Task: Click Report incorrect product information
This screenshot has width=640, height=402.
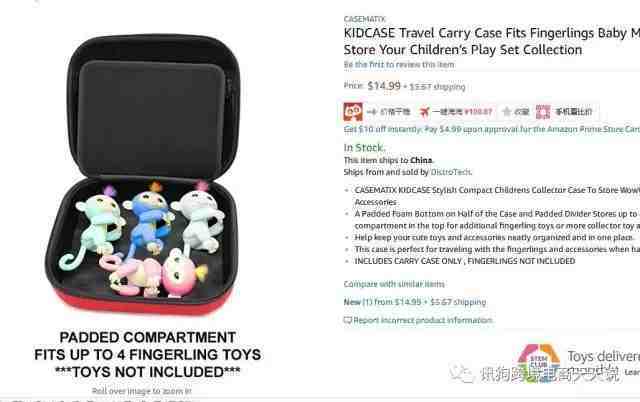Action: click(423, 320)
